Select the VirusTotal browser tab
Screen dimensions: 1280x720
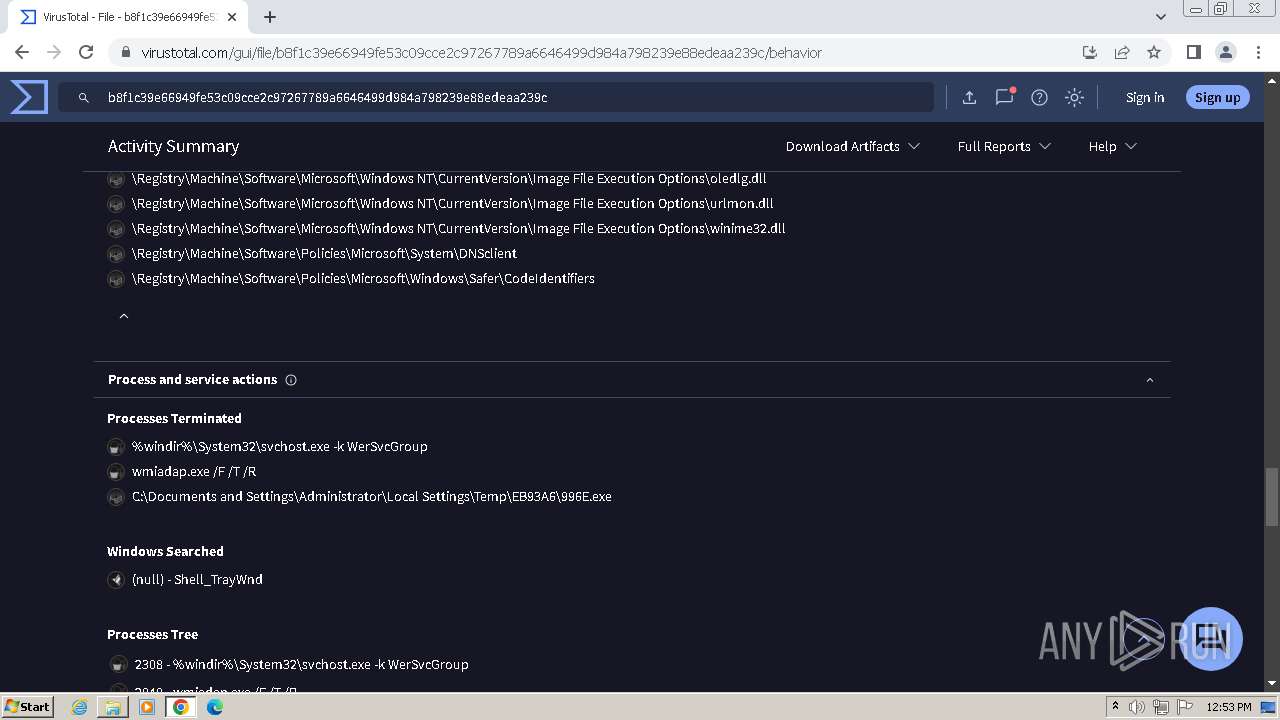point(128,17)
